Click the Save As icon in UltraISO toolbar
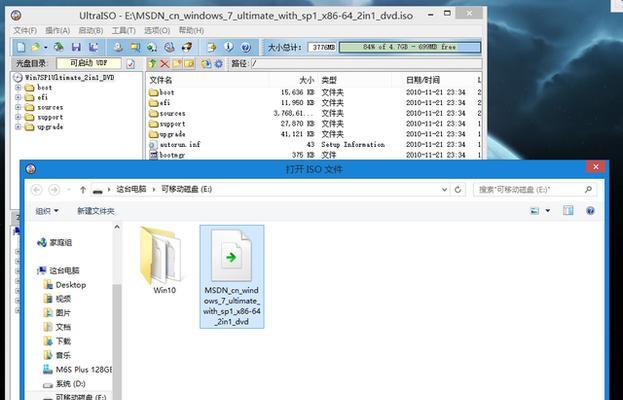 pos(93,47)
